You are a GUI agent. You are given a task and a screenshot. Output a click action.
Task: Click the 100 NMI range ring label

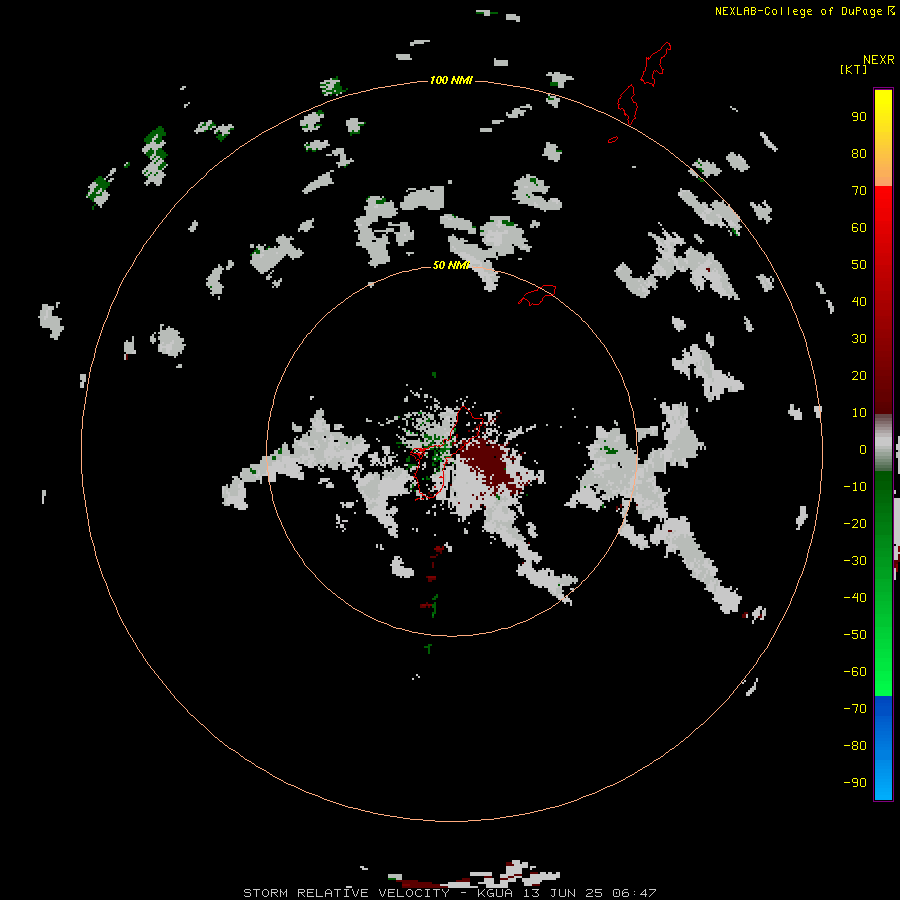pyautogui.click(x=451, y=80)
